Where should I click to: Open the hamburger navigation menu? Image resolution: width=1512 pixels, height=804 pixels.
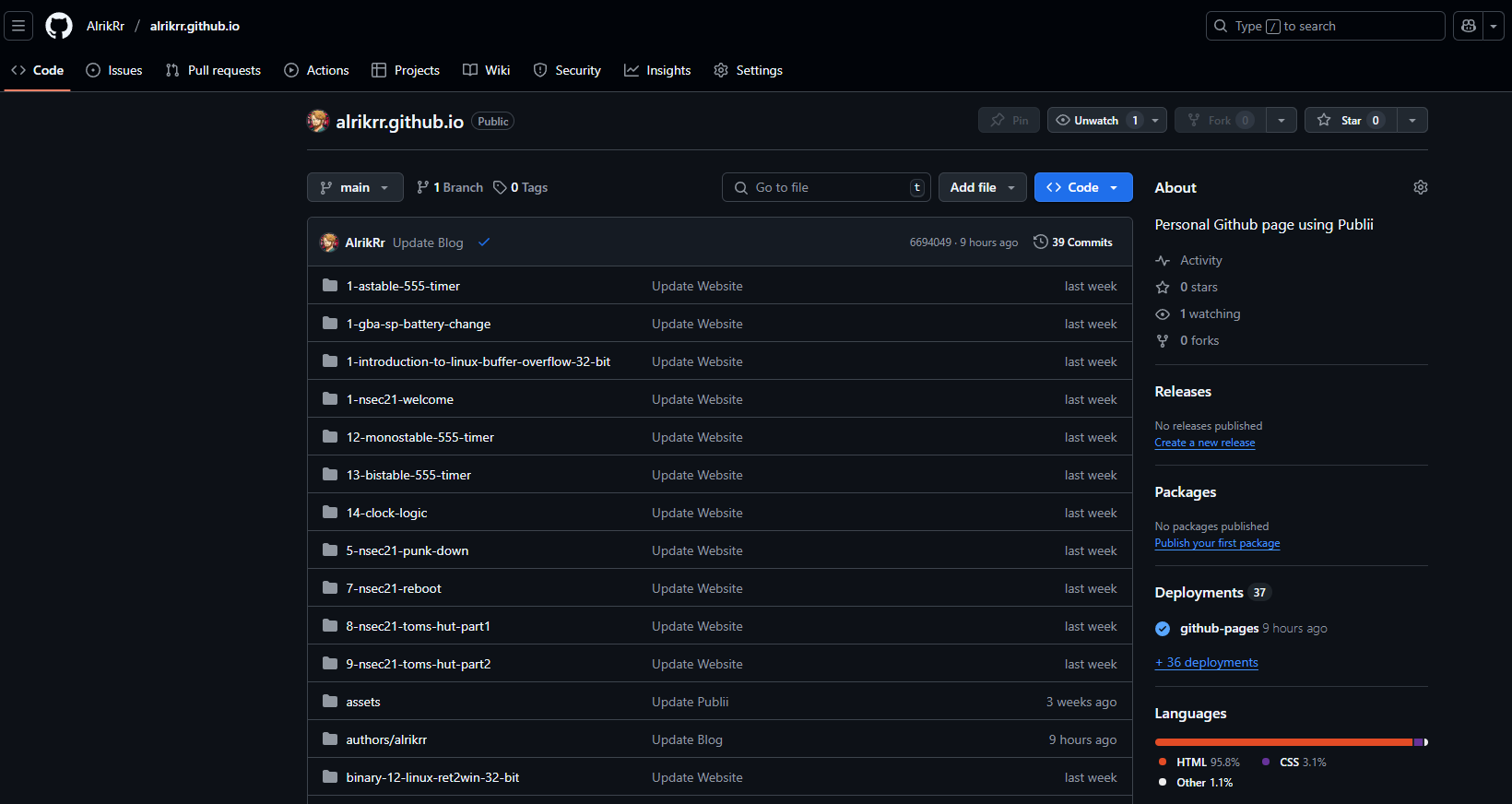[18, 26]
